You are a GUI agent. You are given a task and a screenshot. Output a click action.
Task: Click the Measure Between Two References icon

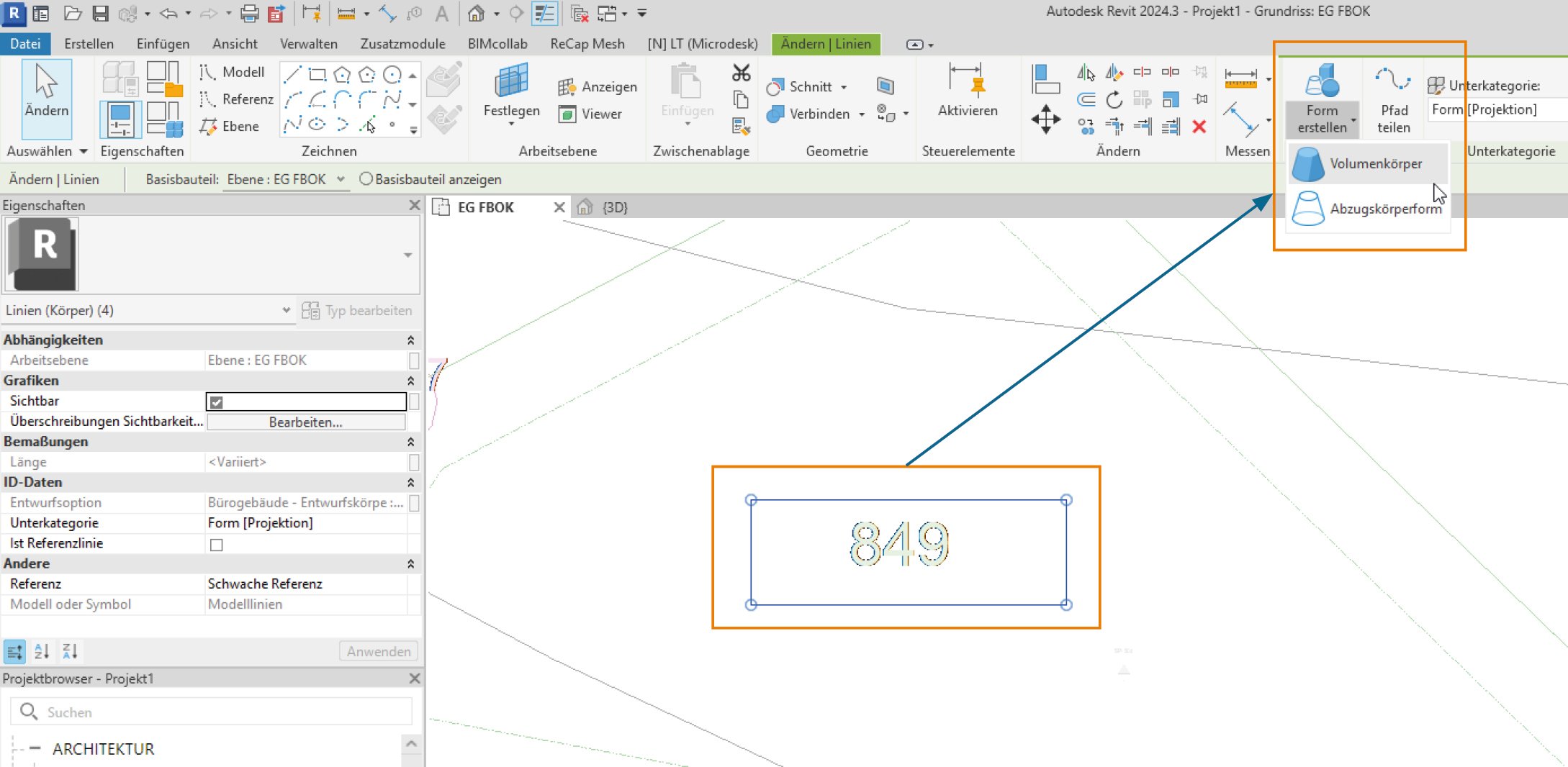coord(346,13)
